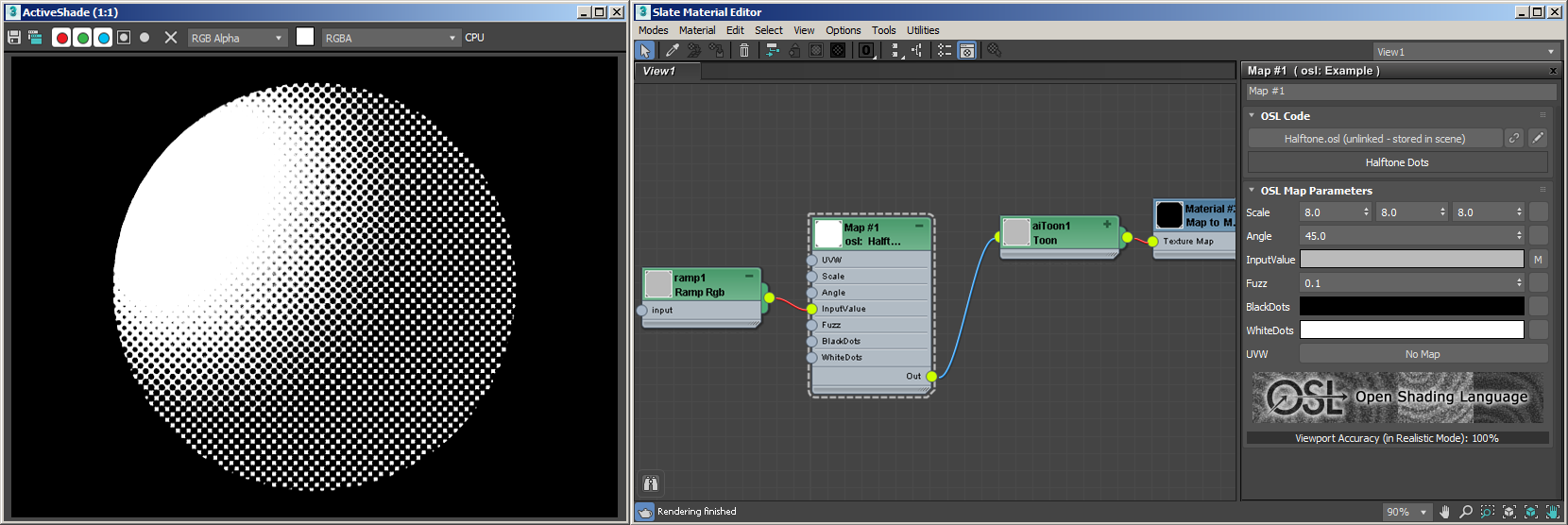Click lay out children icon
1568x525 pixels.
917,50
